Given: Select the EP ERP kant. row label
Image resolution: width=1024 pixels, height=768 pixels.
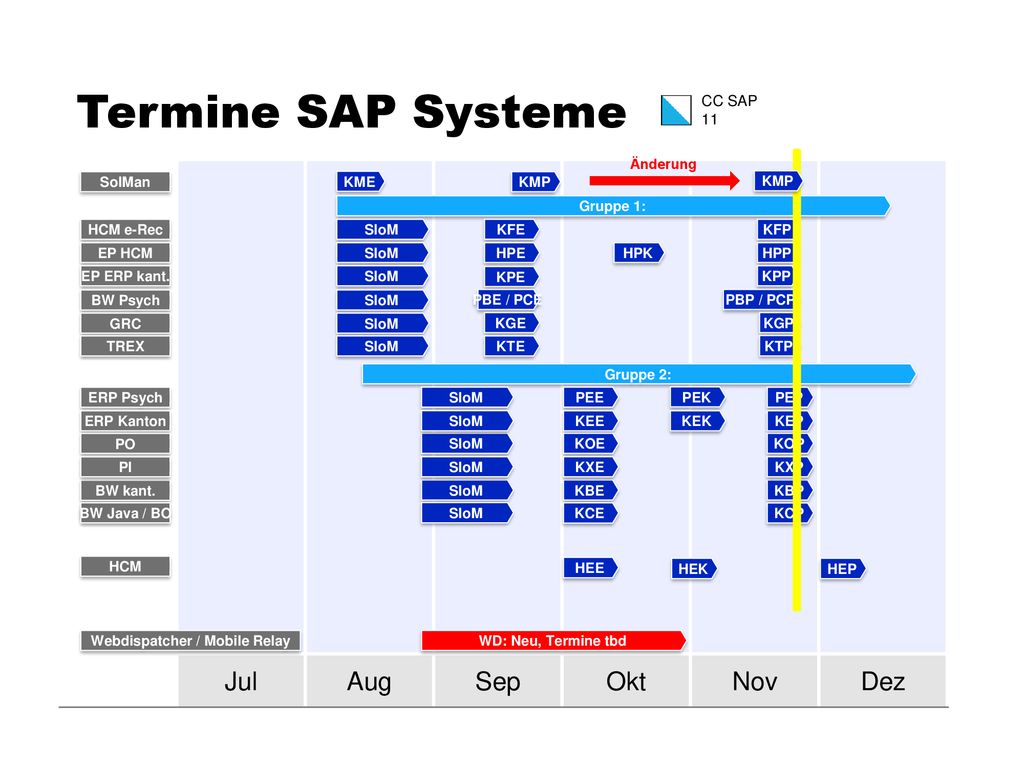Looking at the screenshot, I should coord(125,276).
